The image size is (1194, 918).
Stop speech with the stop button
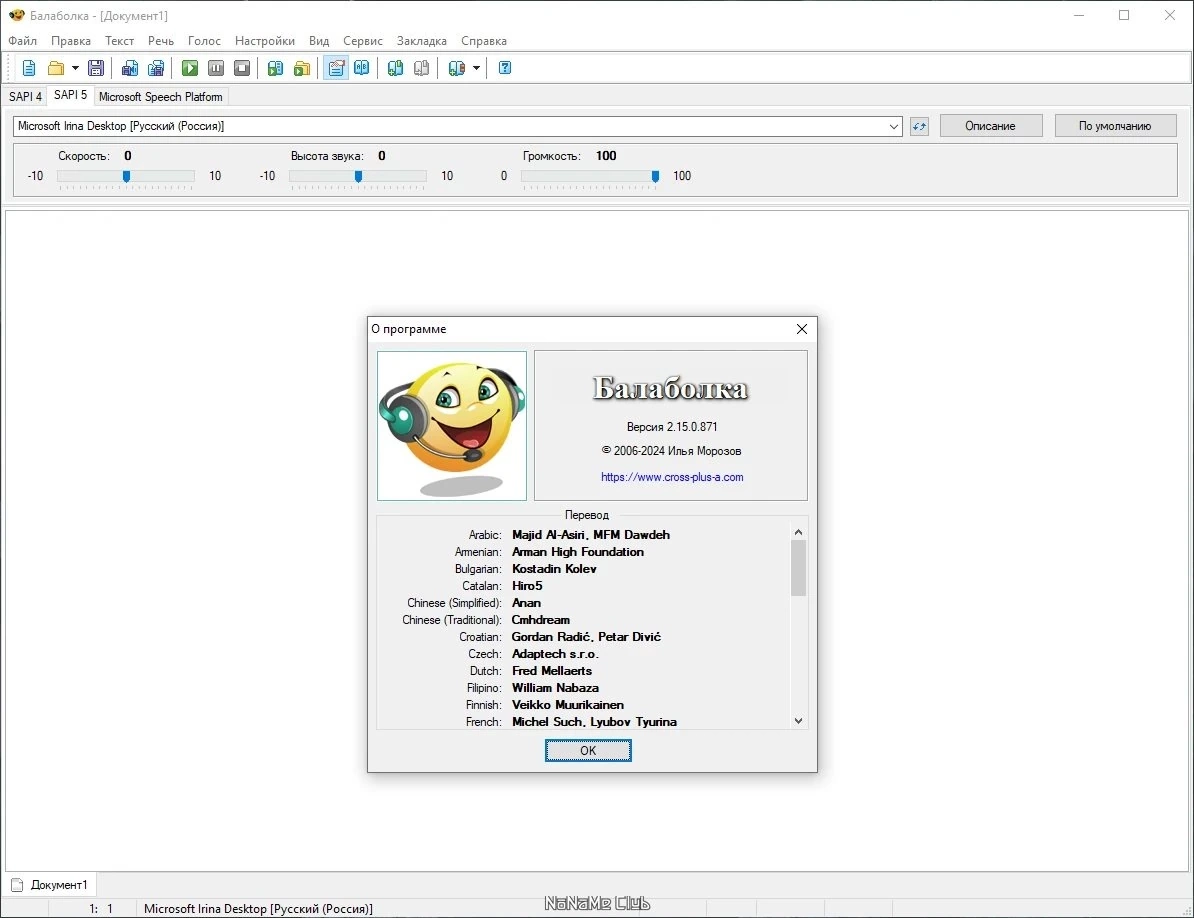[x=242, y=69]
